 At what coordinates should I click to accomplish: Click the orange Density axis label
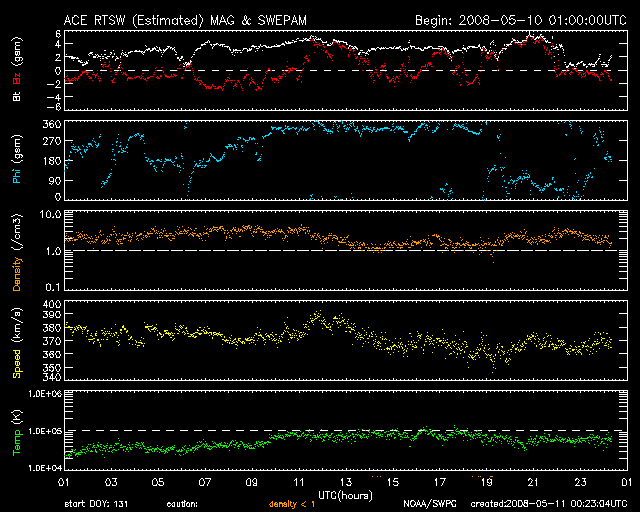(17, 274)
